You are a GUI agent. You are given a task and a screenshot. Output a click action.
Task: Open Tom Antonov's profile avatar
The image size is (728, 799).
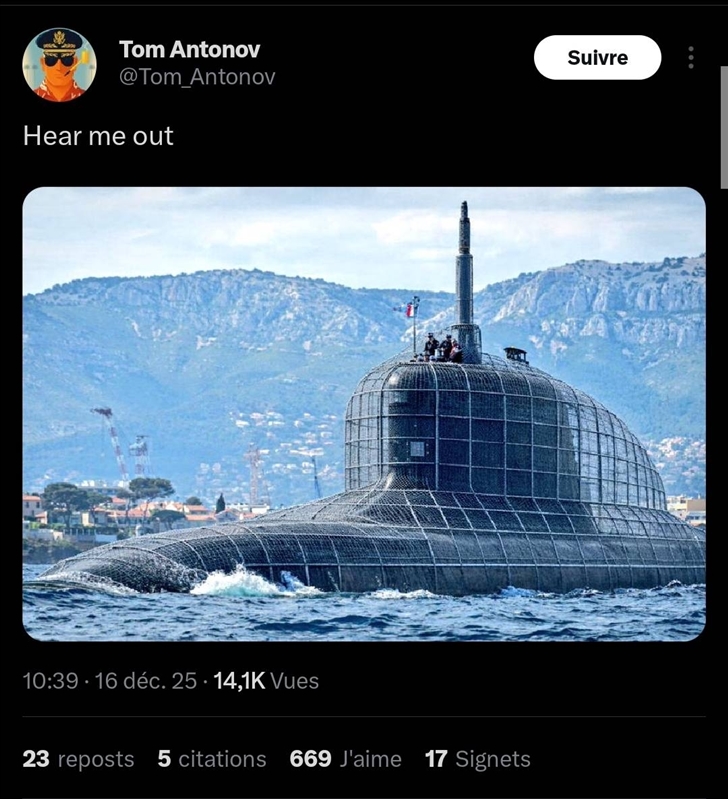[60, 65]
